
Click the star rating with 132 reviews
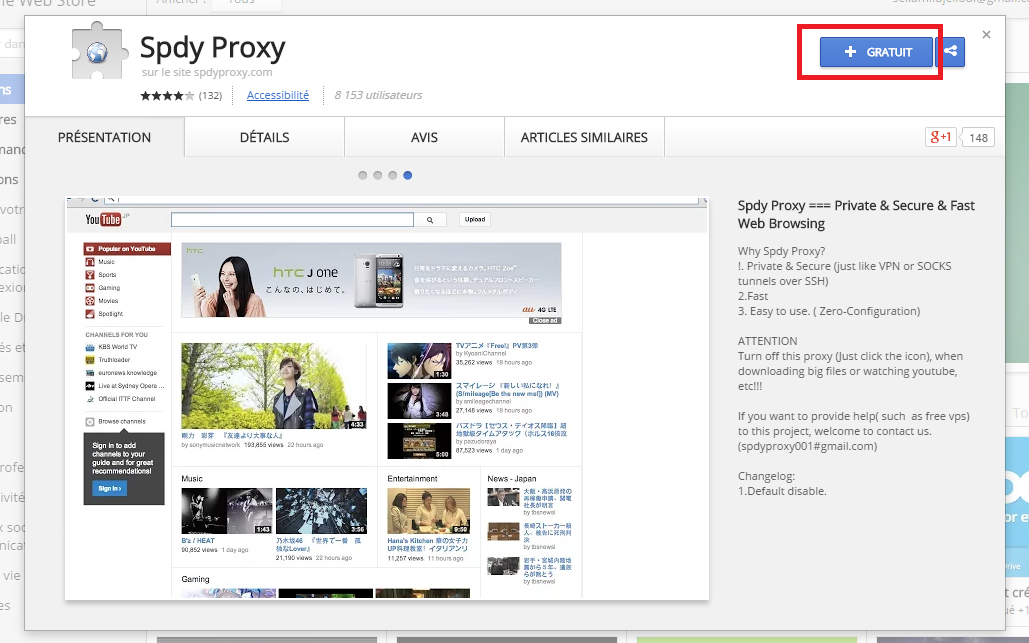(181, 96)
